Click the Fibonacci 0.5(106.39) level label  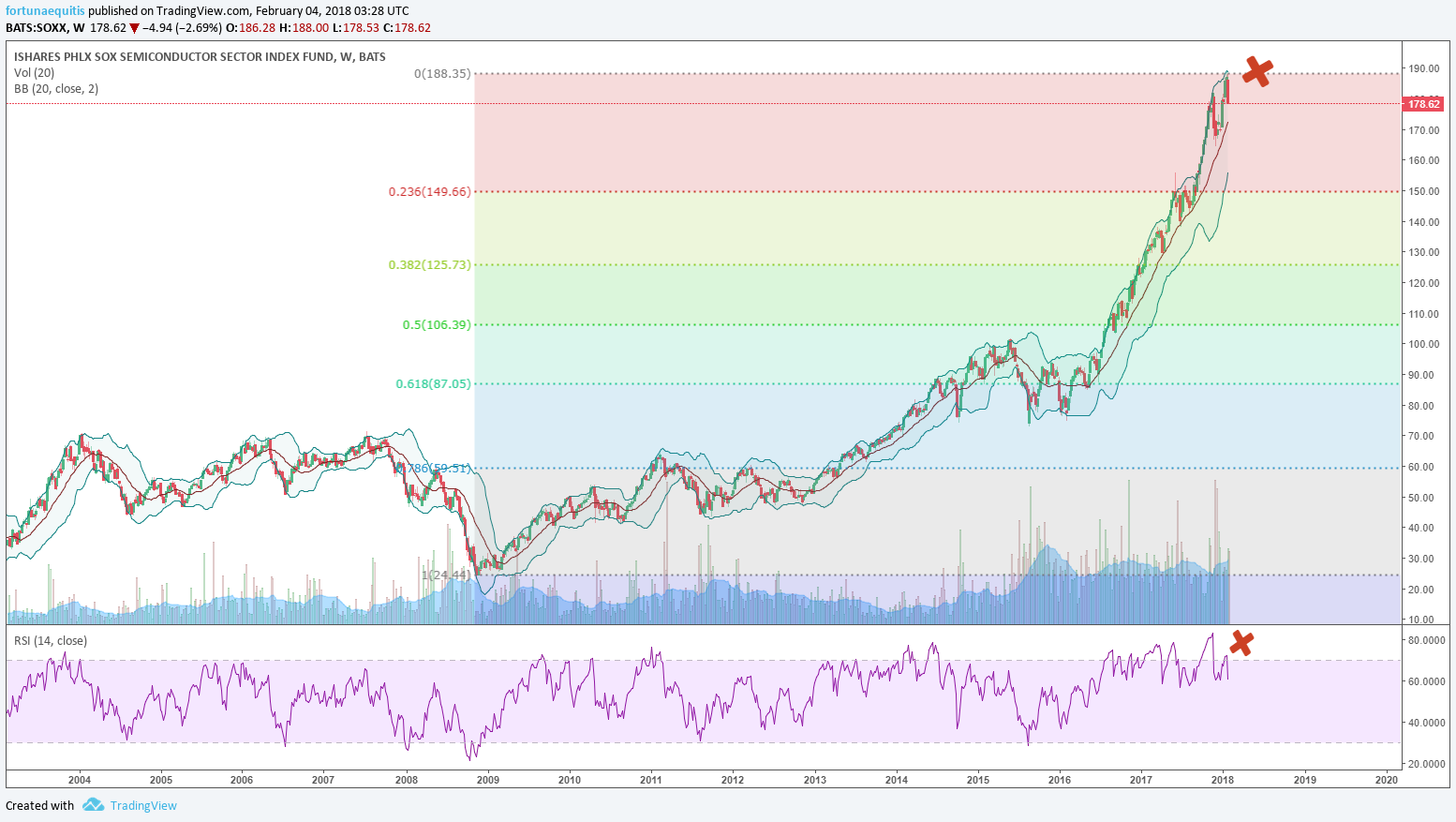point(437,324)
